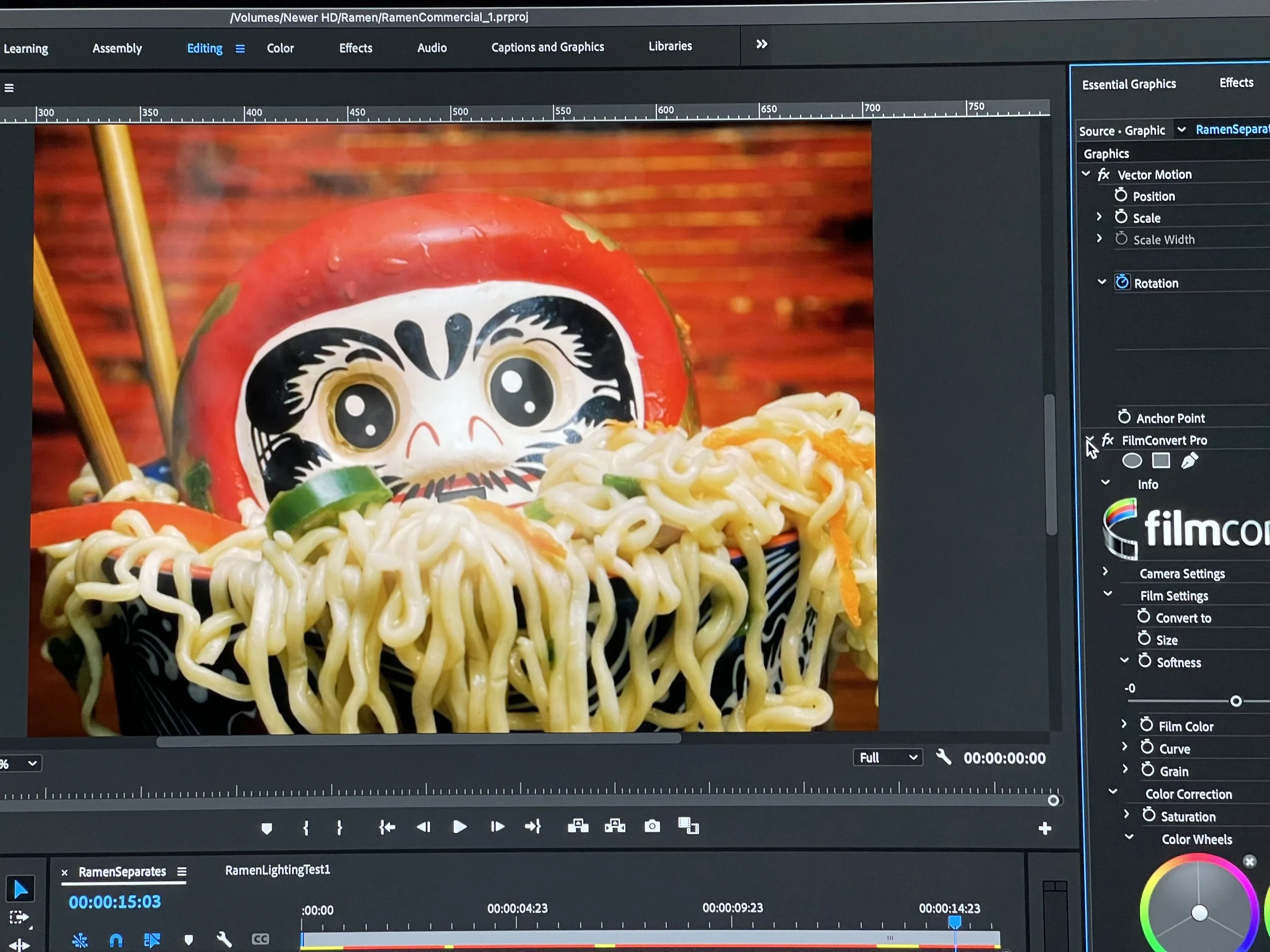Toggle the FilmConvert Pro fx effect switch
1270x952 pixels.
(1107, 440)
